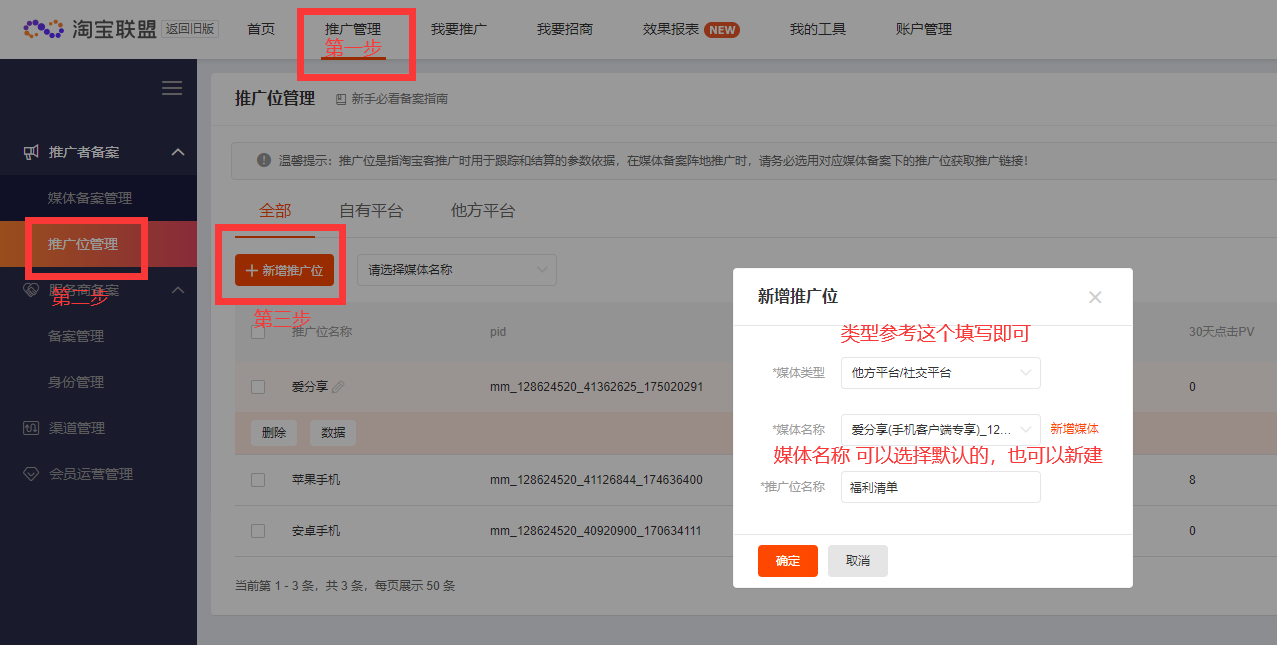Screen dimensions: 1277x645
Task: Cancel the dialog with 取消
Action: coord(858,561)
